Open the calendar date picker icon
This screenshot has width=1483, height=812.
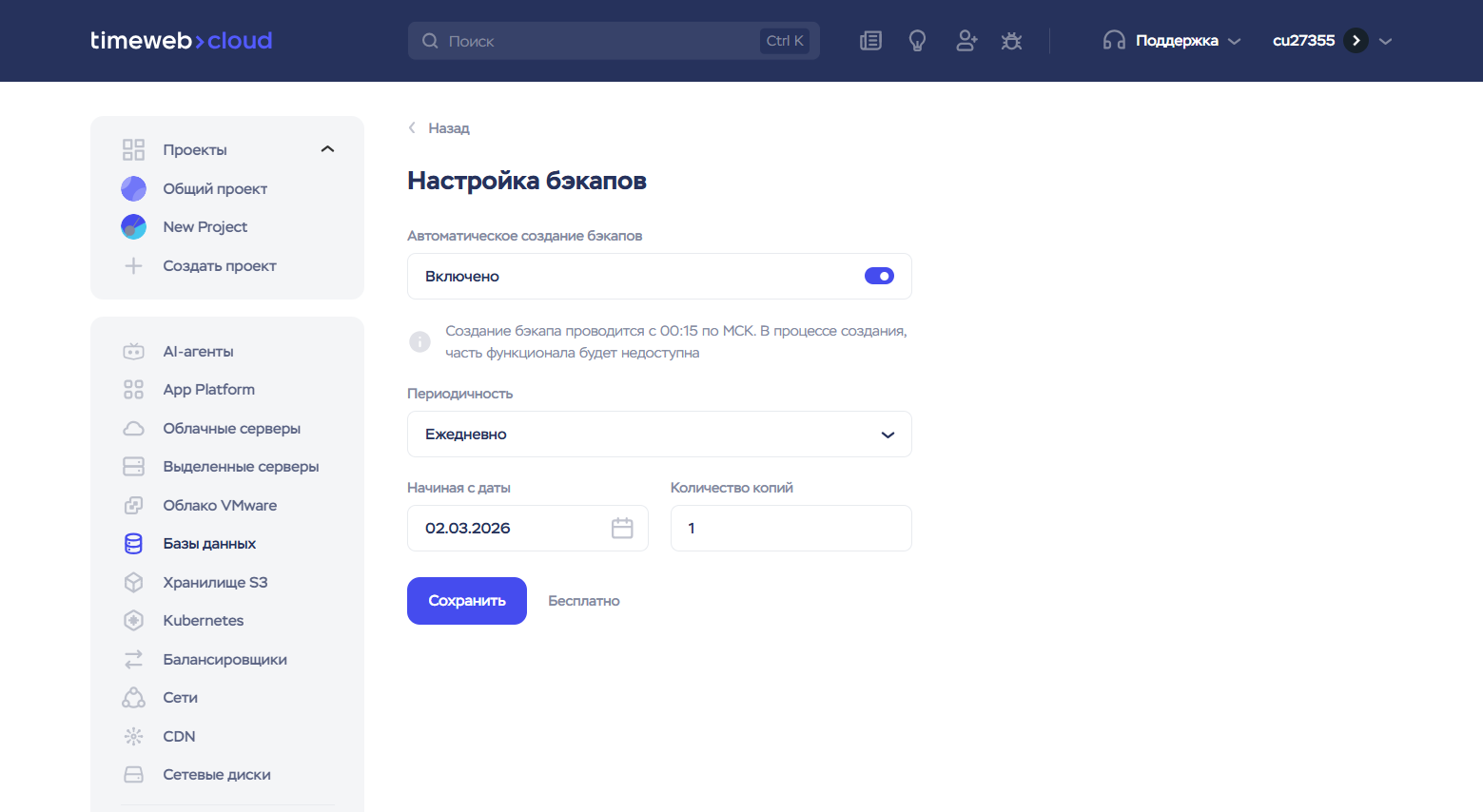coord(622,529)
